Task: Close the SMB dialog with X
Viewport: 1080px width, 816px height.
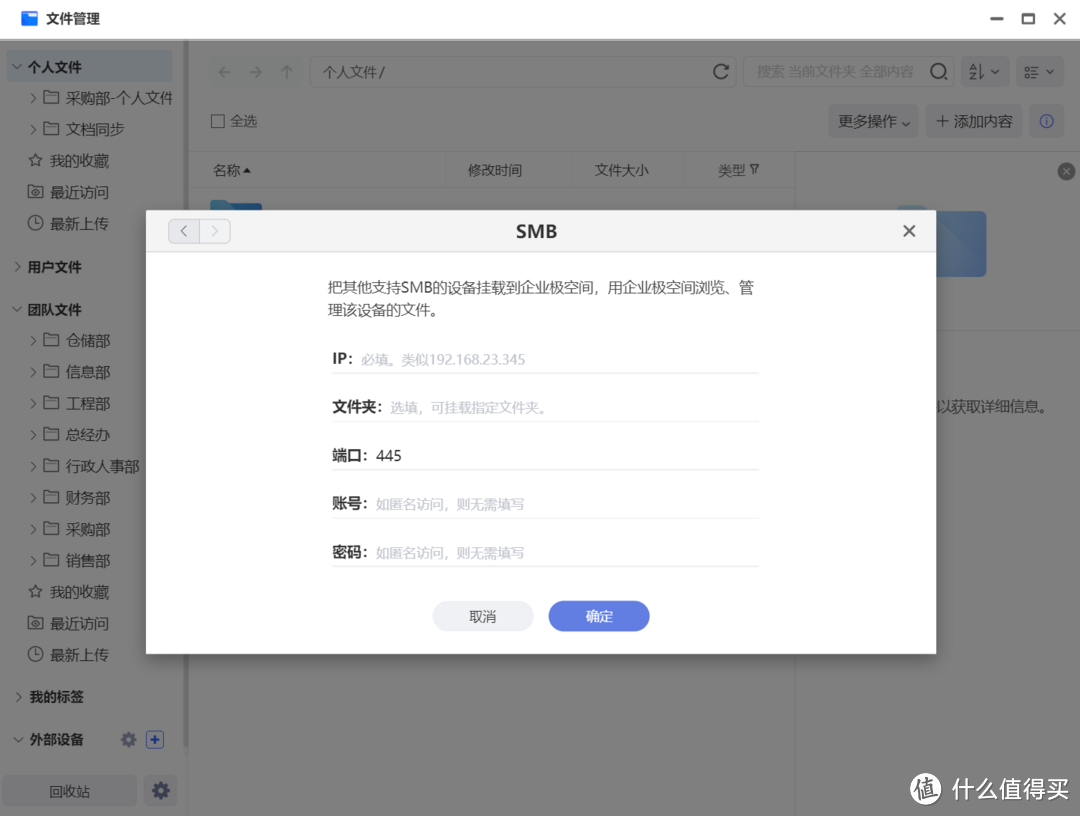Action: (x=908, y=231)
